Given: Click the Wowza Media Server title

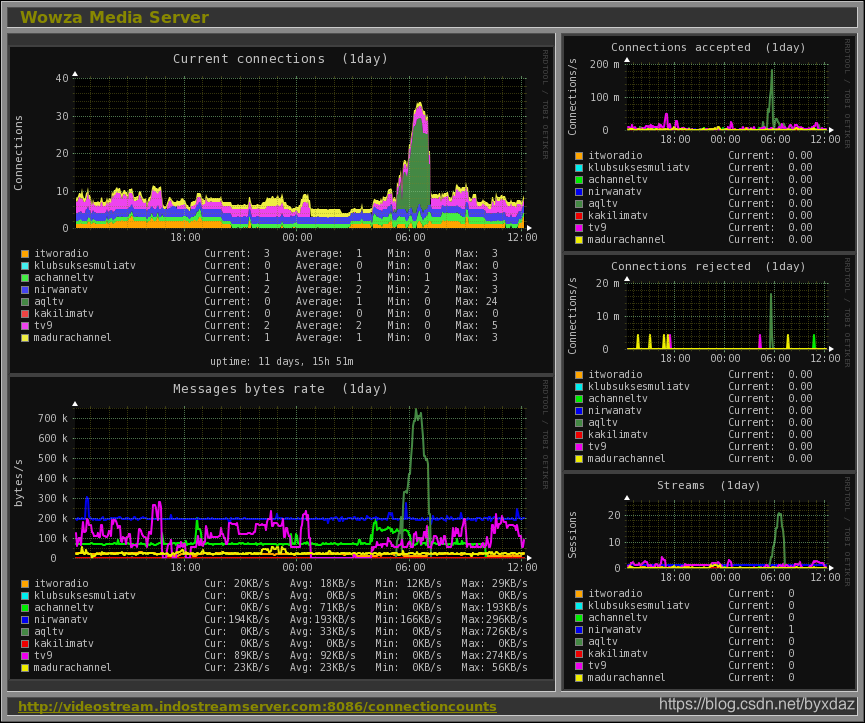Looking at the screenshot, I should 115,17.
